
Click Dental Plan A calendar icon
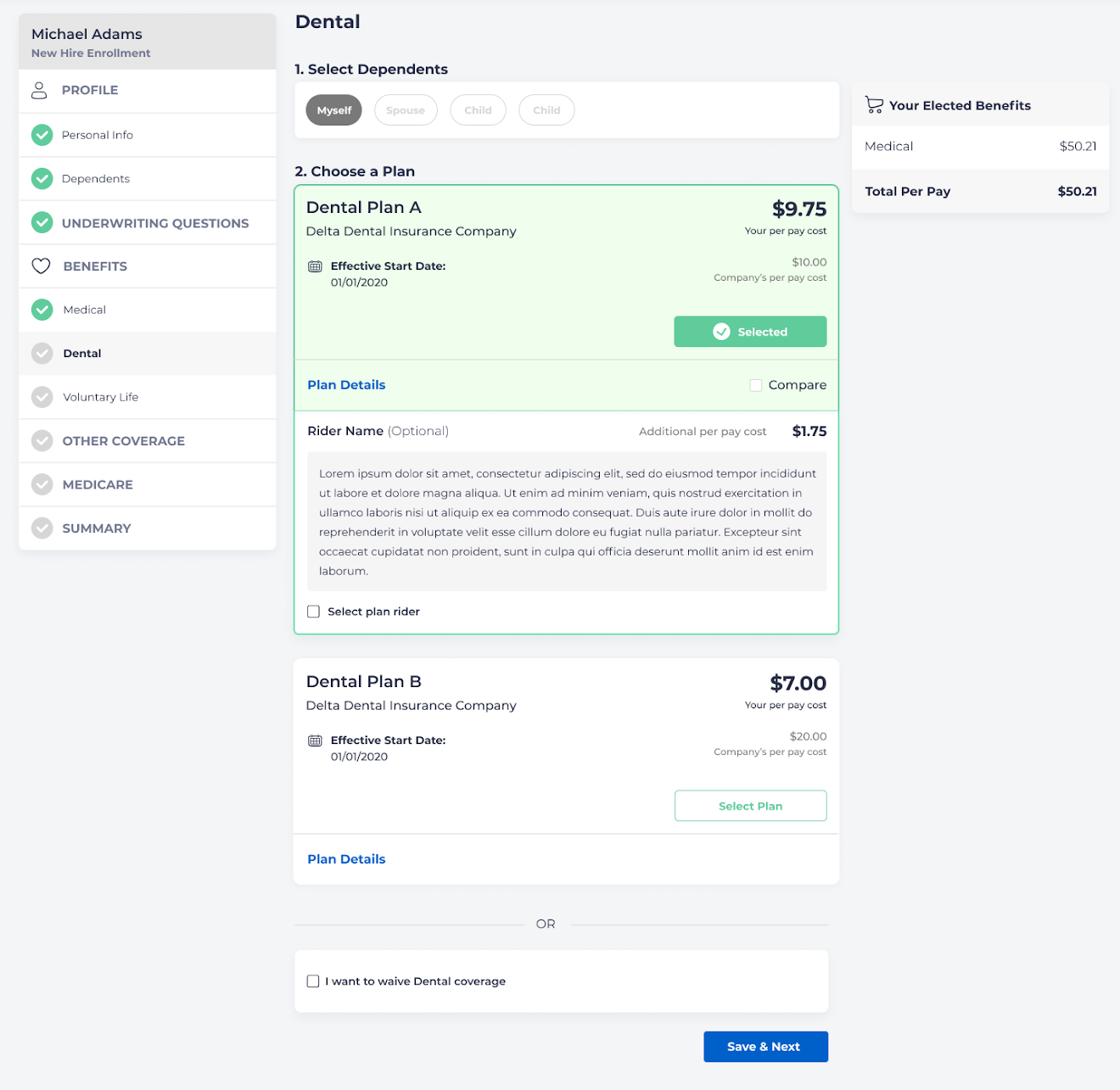click(x=315, y=266)
